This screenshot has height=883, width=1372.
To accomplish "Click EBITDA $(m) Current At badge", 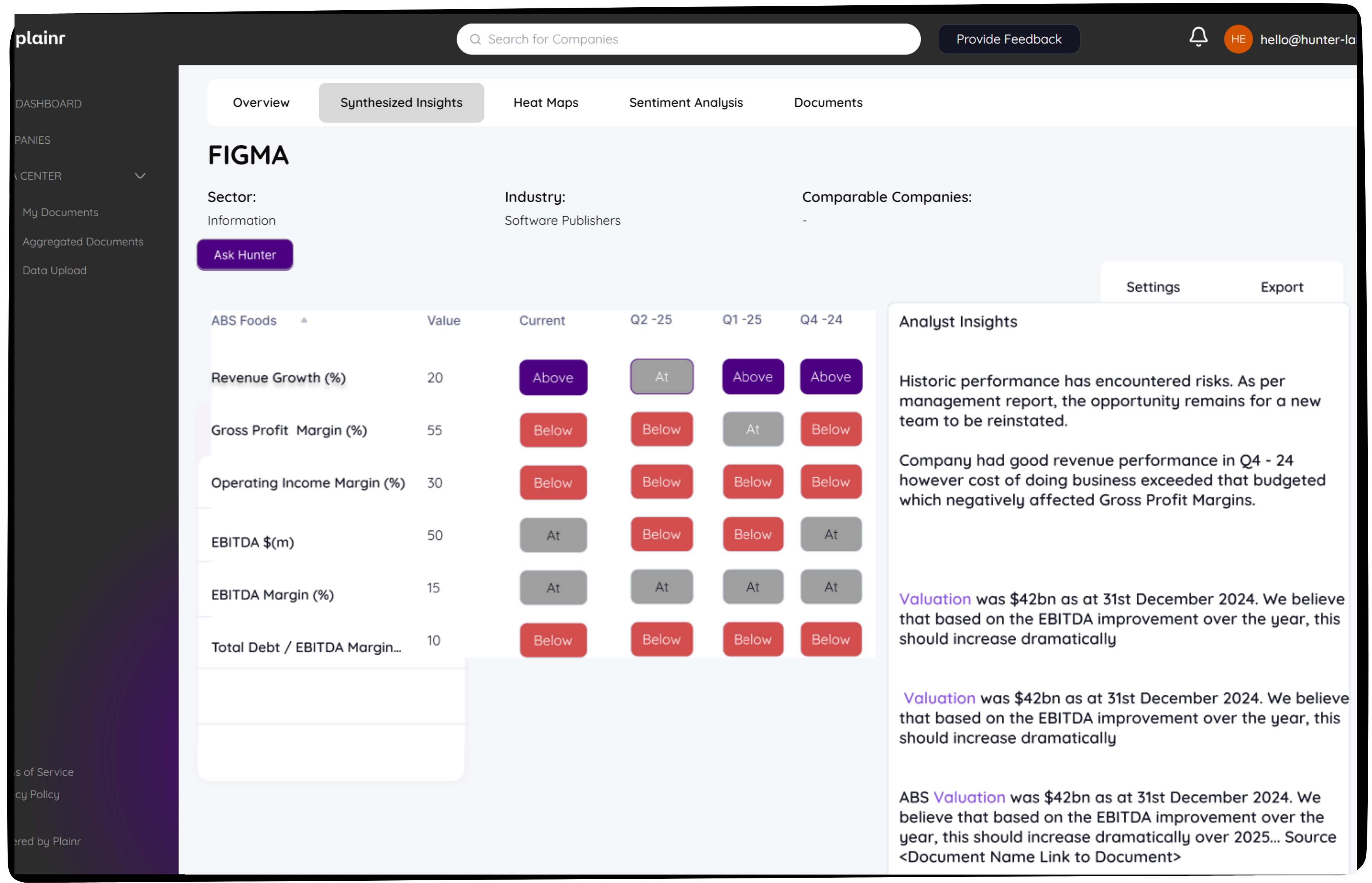I will (x=553, y=535).
